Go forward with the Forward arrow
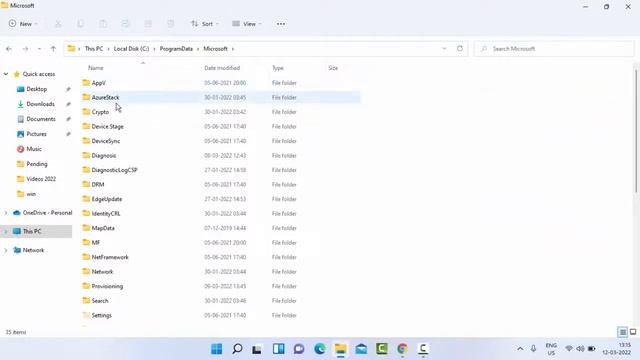640x360 pixels. pos(25,49)
